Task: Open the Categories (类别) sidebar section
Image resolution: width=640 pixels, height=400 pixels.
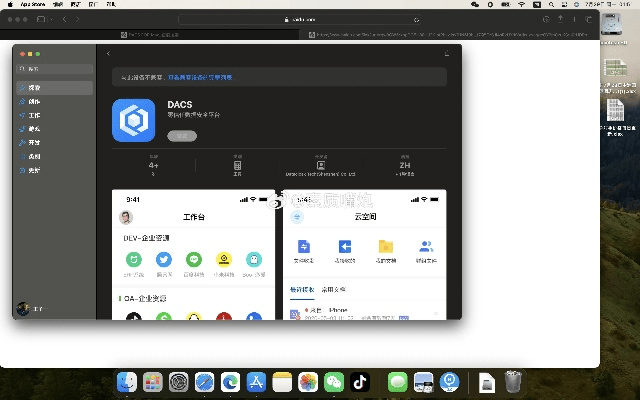Action: coord(55,156)
